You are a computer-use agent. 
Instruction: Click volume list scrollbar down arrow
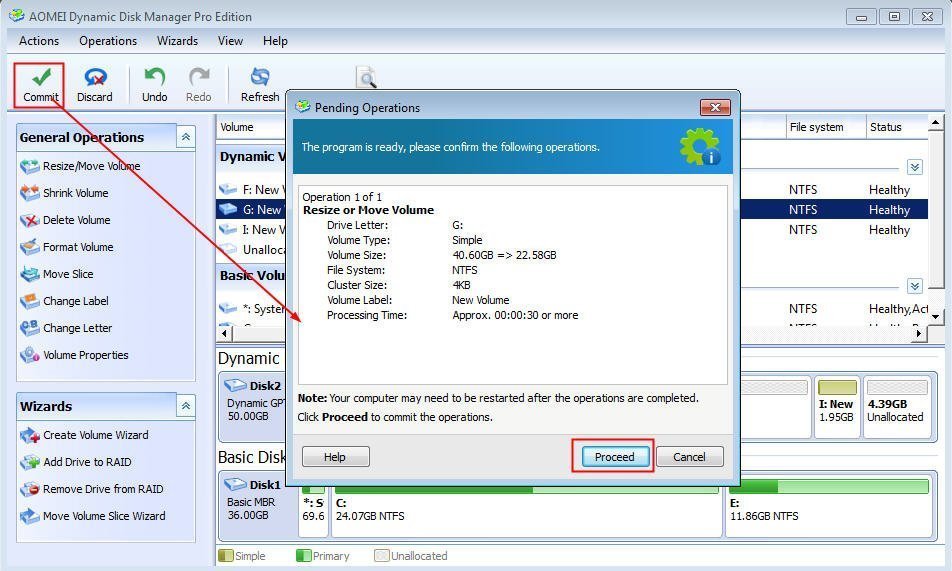(936, 316)
